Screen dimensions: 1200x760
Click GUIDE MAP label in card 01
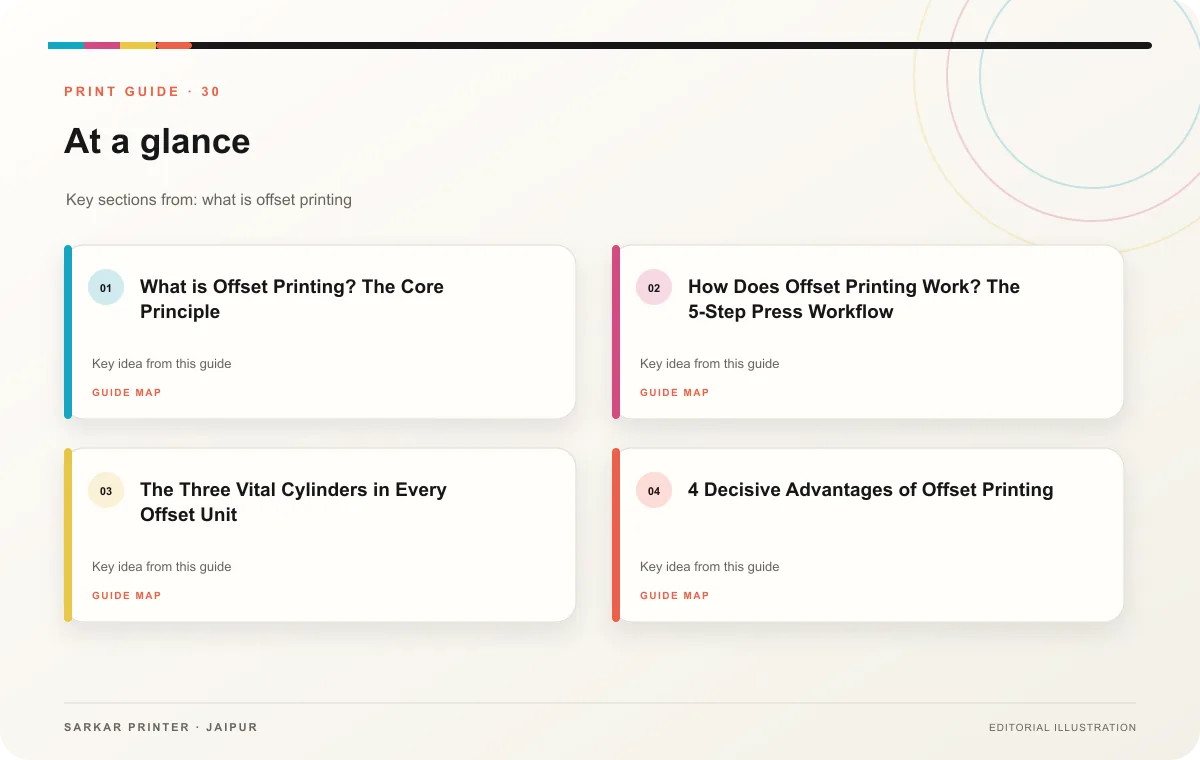(x=127, y=393)
